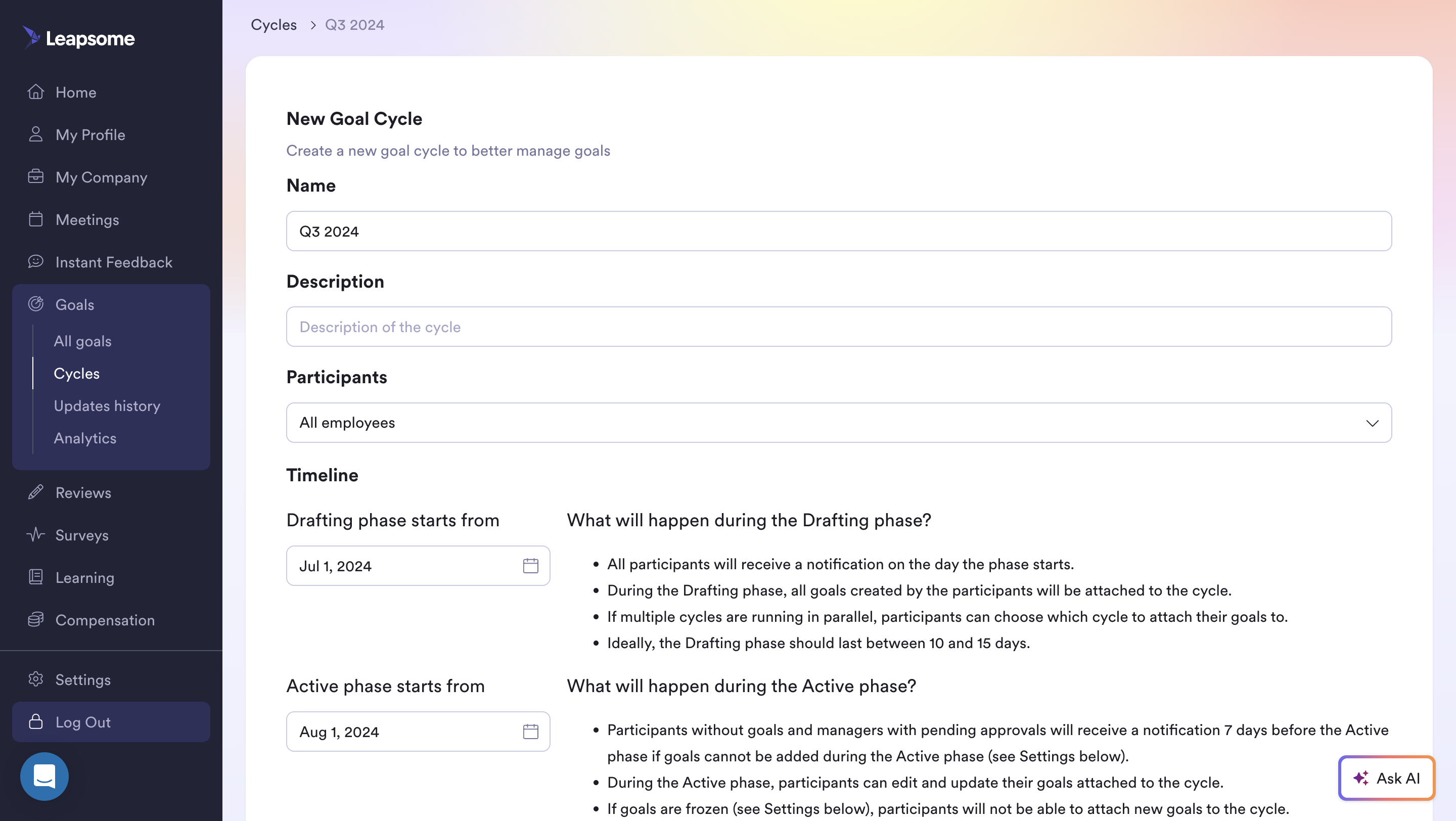Click the Log Out button

[111, 721]
